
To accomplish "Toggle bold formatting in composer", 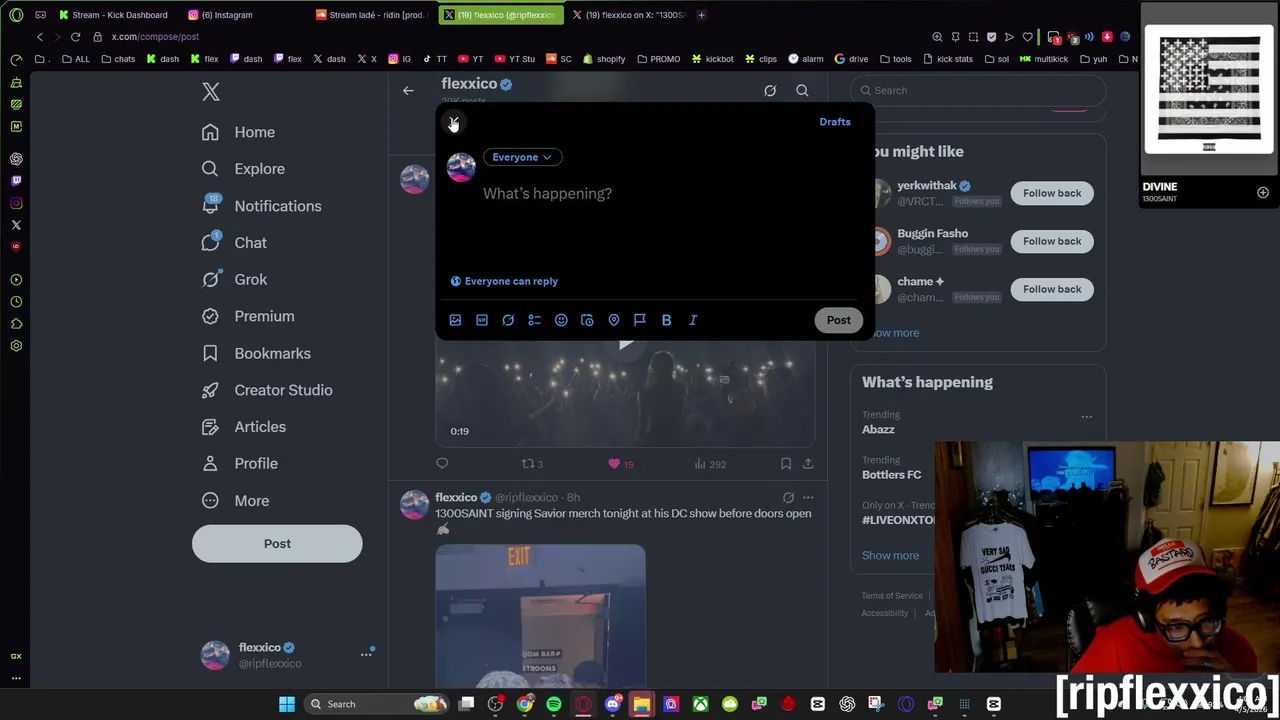I will point(666,320).
